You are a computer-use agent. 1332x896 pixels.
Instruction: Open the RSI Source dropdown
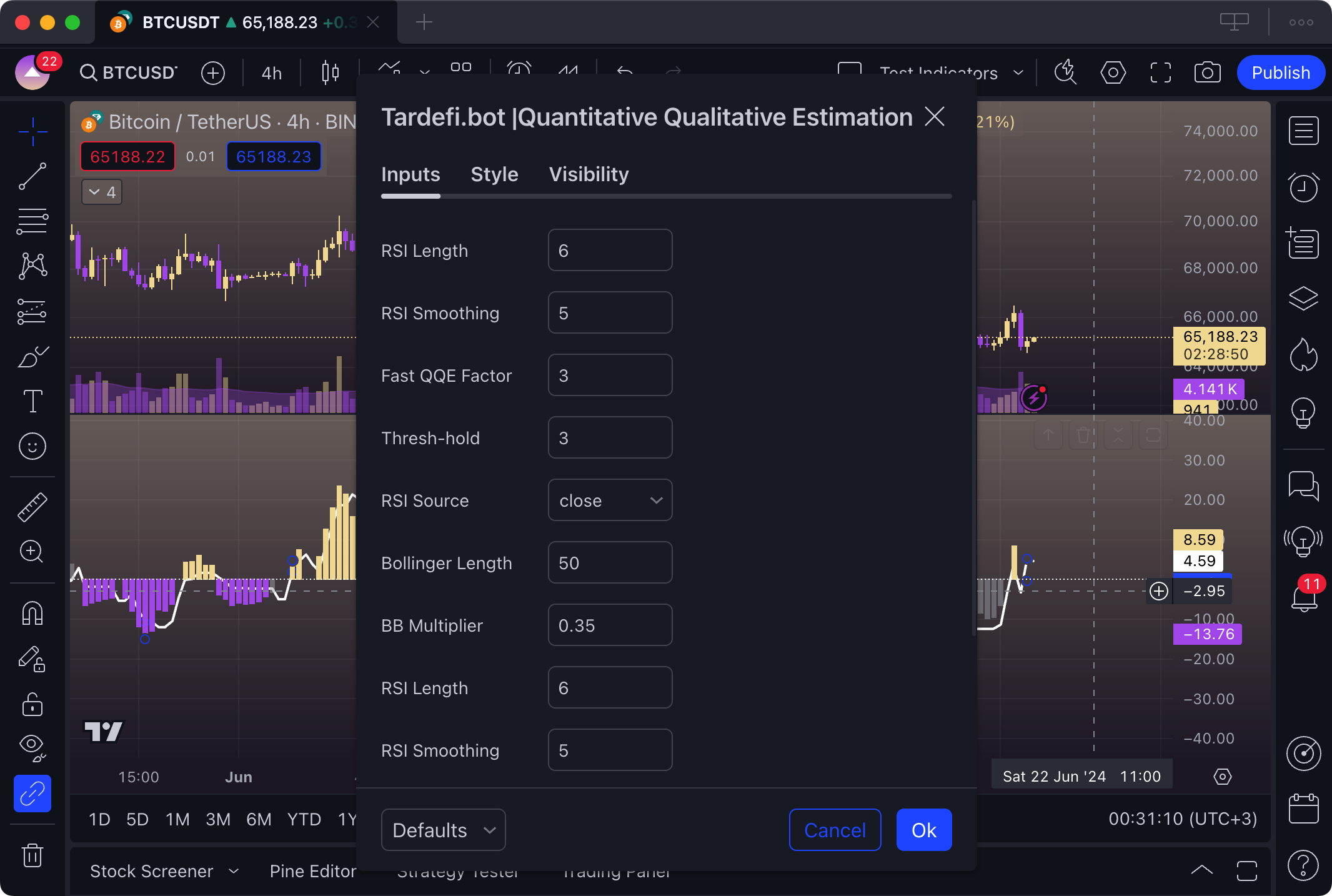click(610, 500)
